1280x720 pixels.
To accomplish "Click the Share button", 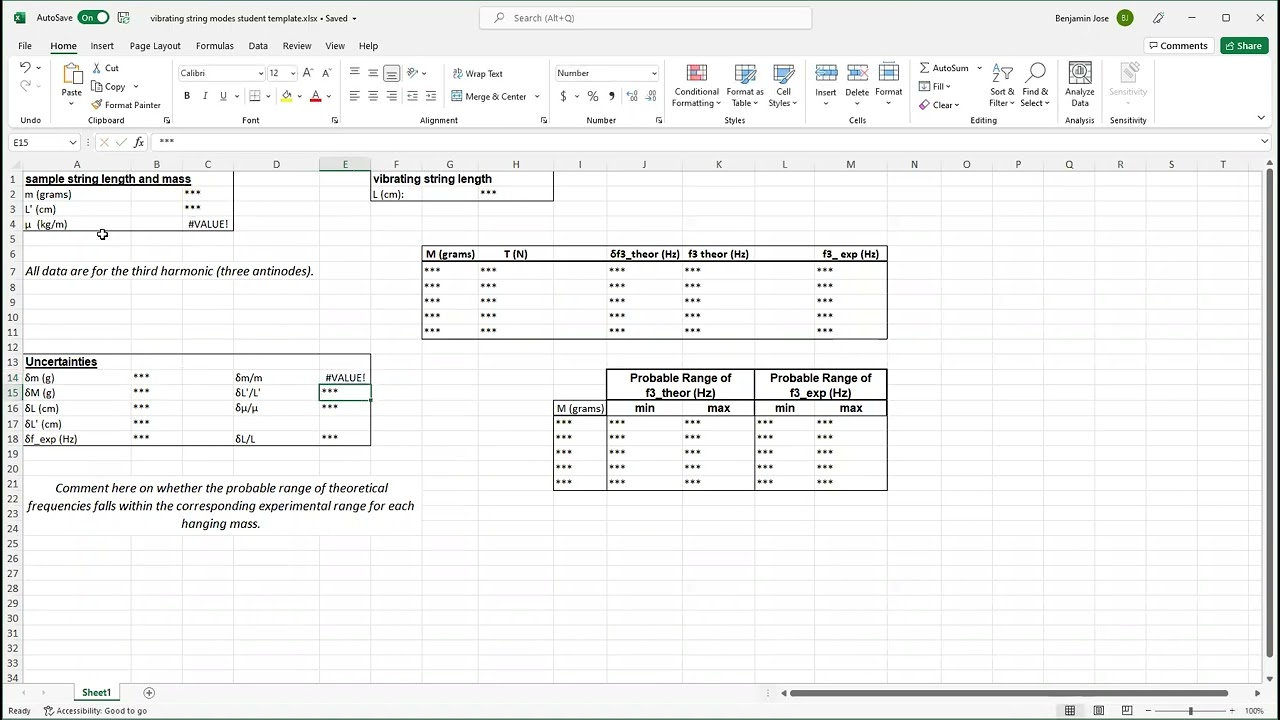I will pyautogui.click(x=1243, y=46).
